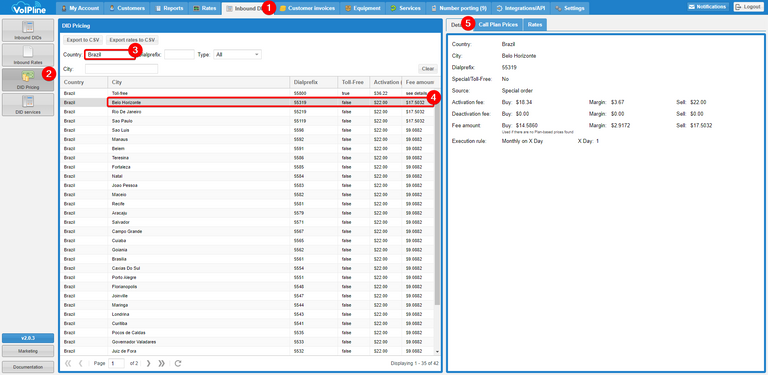768x375 pixels.
Task: Select the Joao Pessoa row
Action: [x=247, y=186]
